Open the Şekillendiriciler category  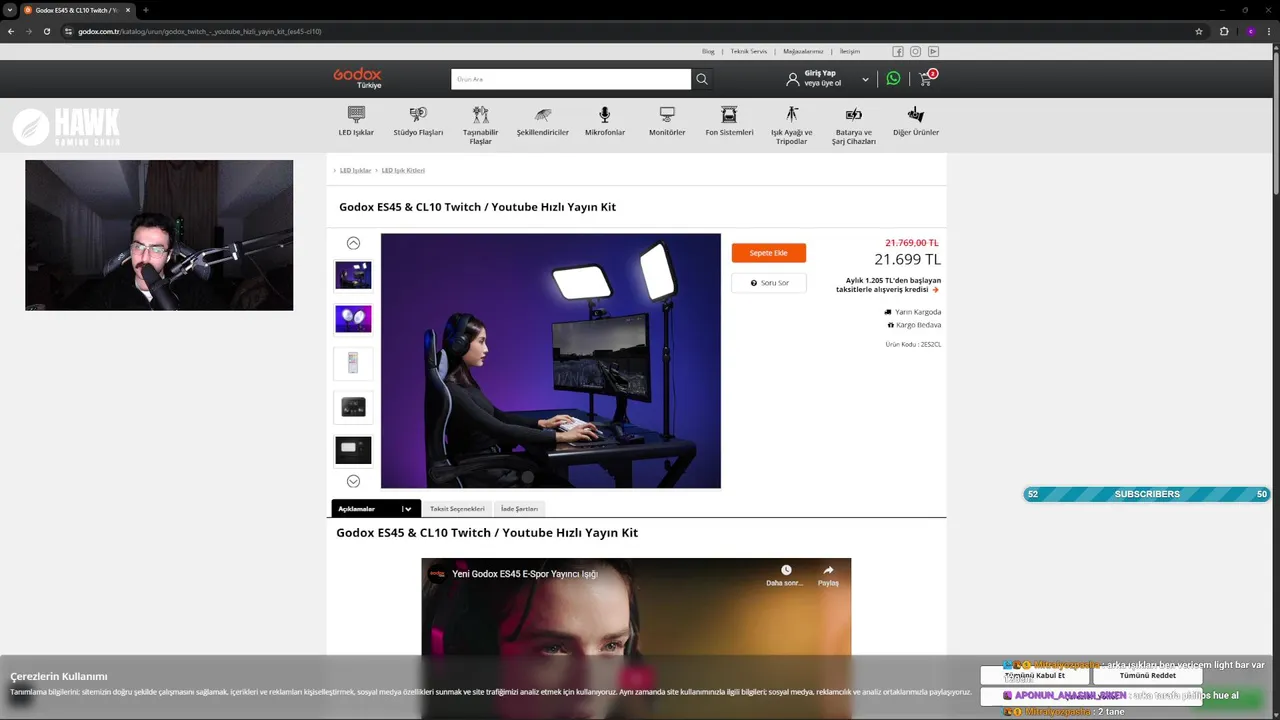coord(543,121)
